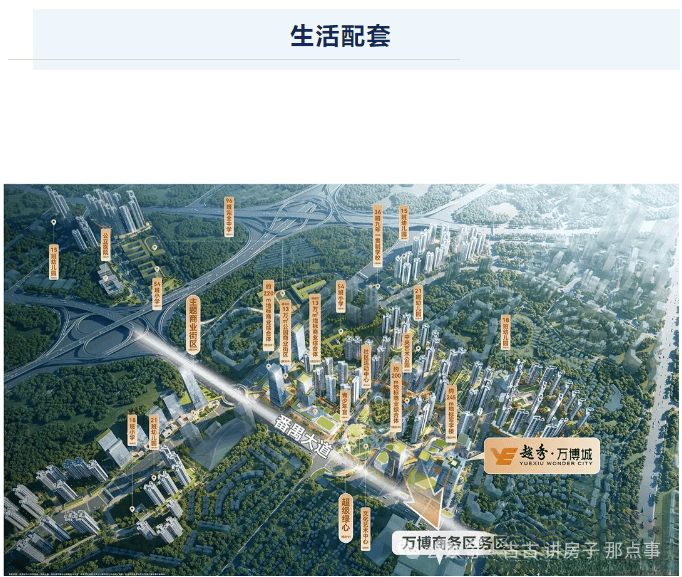Select 15班幼儿园 label next to 36班 school
This screenshot has width=682, height=577.
(404, 223)
